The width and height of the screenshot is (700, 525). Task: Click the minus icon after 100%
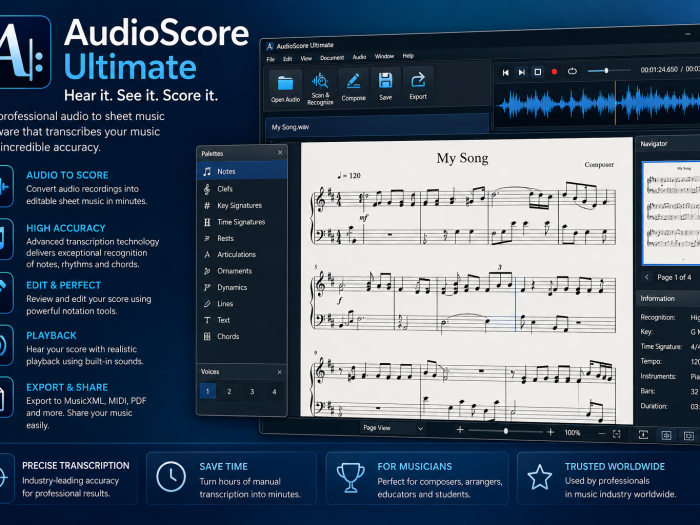click(602, 433)
